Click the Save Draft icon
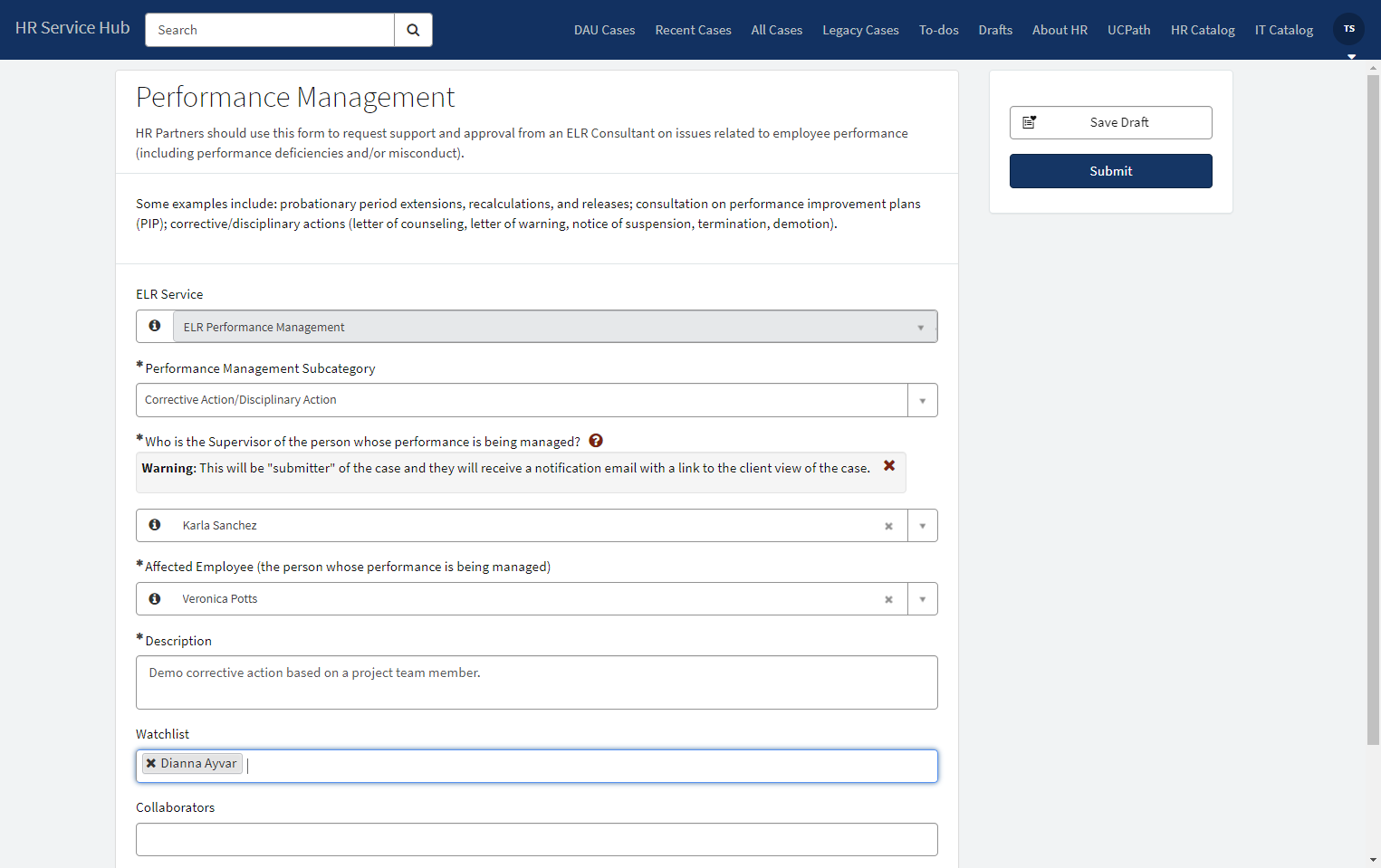Screen dimensions: 1381x868 pos(1029,122)
